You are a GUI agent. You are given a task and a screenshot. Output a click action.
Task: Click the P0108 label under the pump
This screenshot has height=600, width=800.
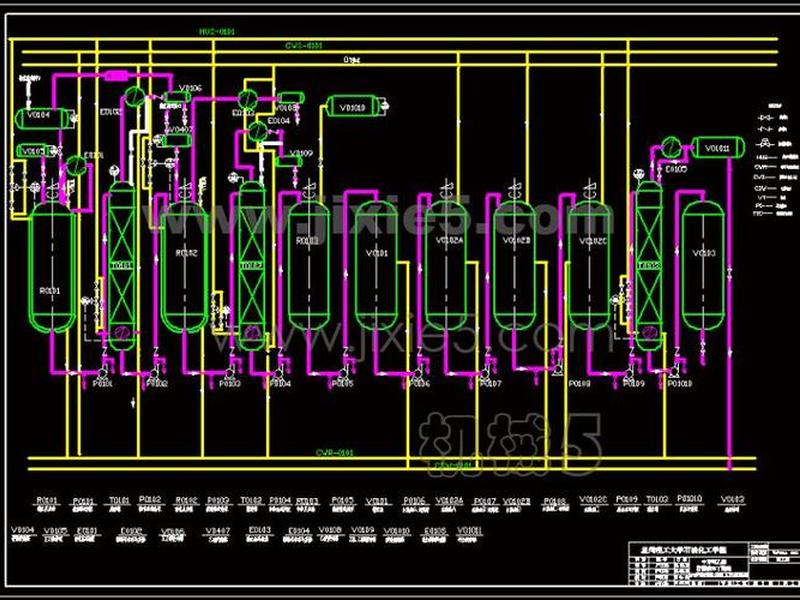580,383
